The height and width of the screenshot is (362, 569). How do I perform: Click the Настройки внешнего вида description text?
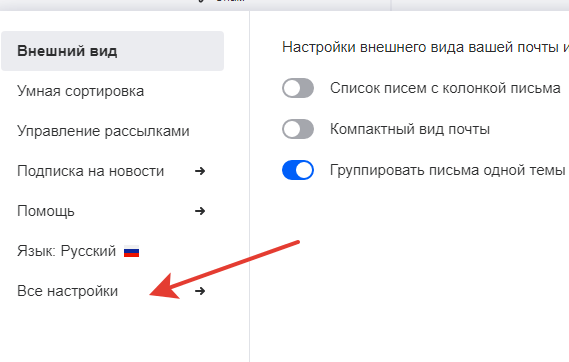coord(425,47)
